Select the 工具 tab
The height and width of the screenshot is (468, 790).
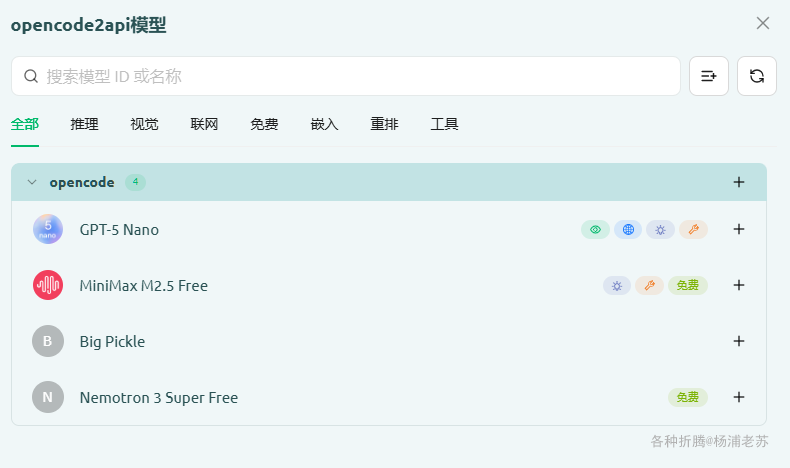tap(444, 125)
